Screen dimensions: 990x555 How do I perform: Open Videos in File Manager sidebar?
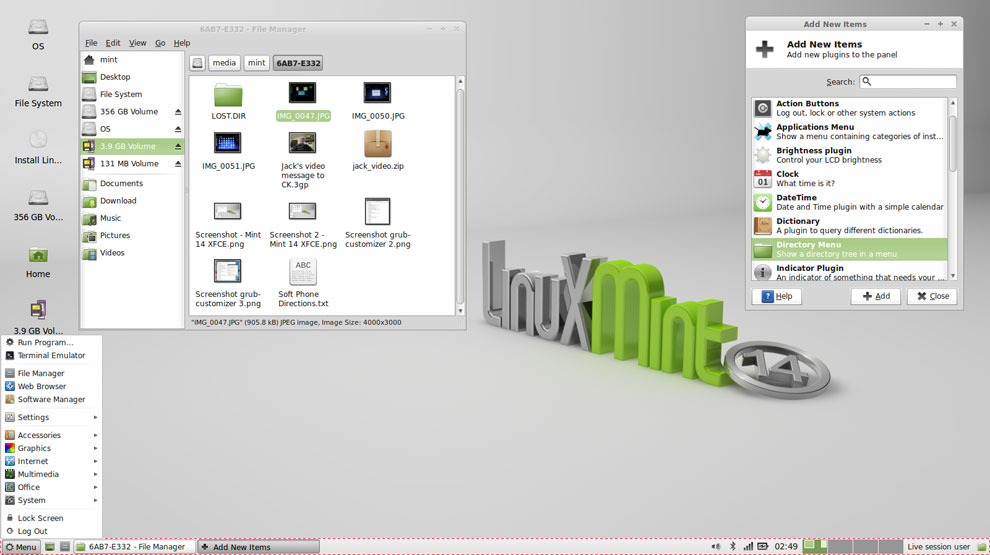132,253
